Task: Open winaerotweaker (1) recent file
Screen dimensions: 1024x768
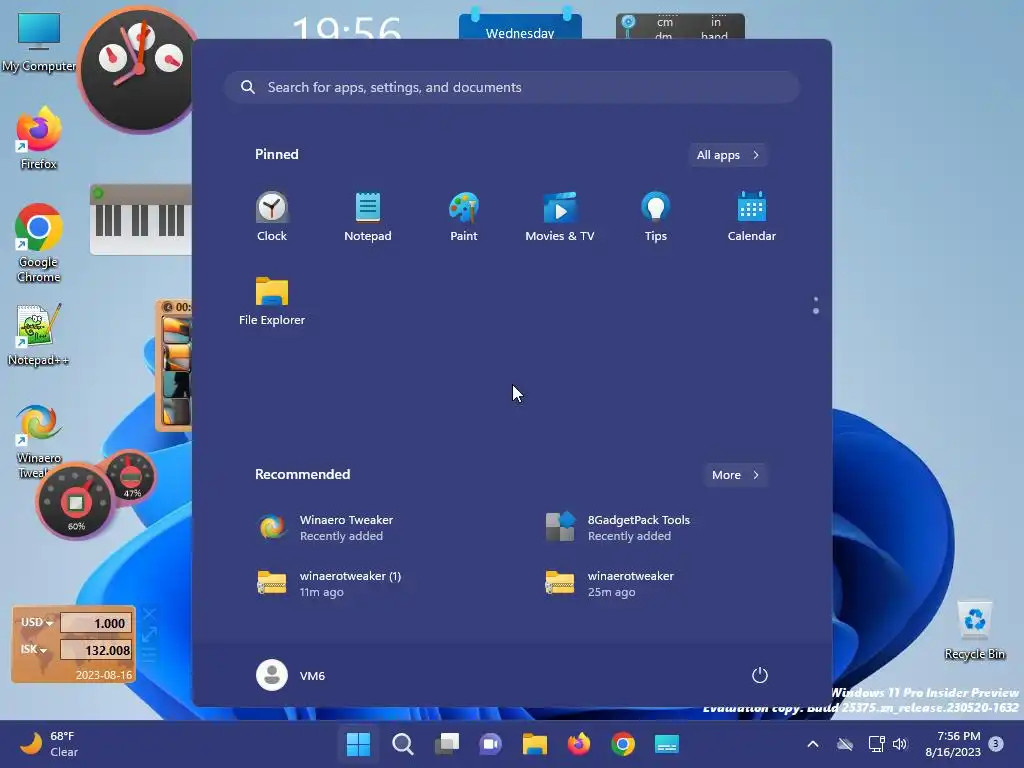Action: pos(330,583)
